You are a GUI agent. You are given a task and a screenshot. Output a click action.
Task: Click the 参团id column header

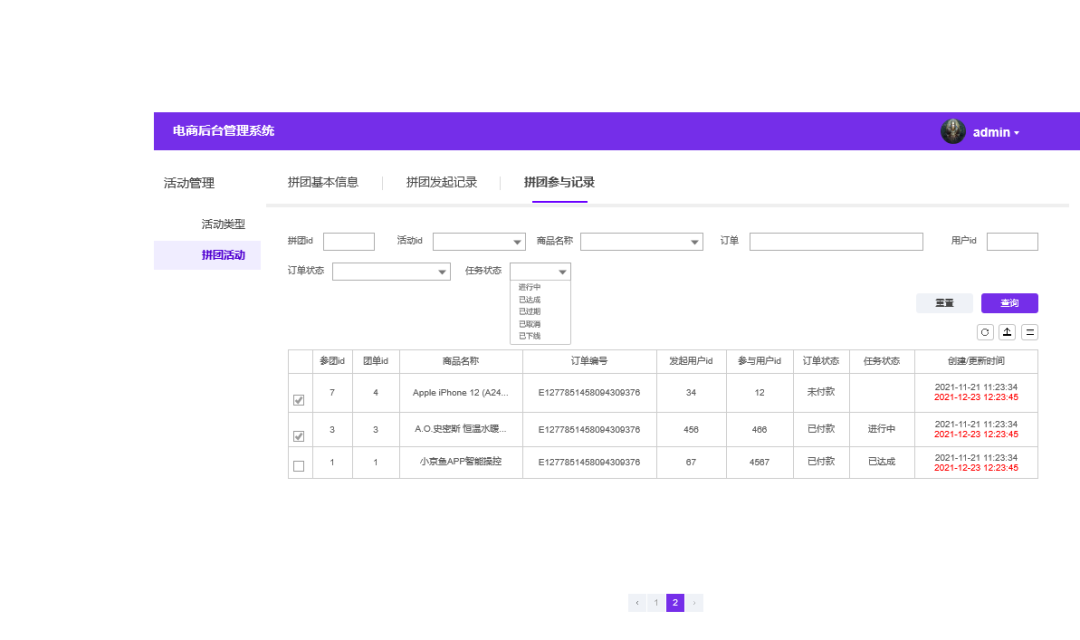(332, 361)
